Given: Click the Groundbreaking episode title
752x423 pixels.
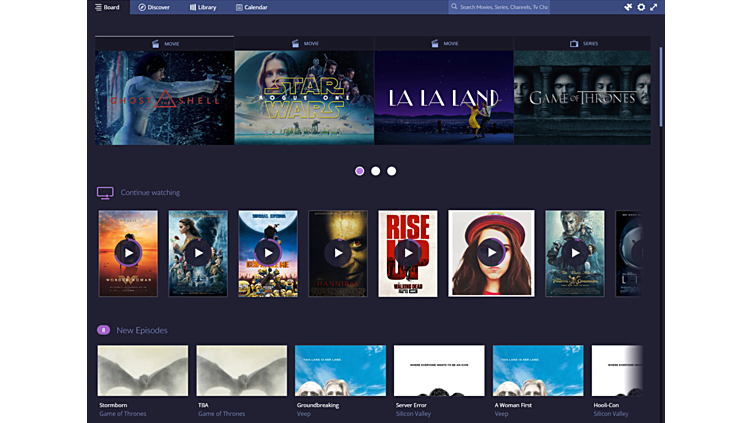Looking at the screenshot, I should [x=318, y=405].
